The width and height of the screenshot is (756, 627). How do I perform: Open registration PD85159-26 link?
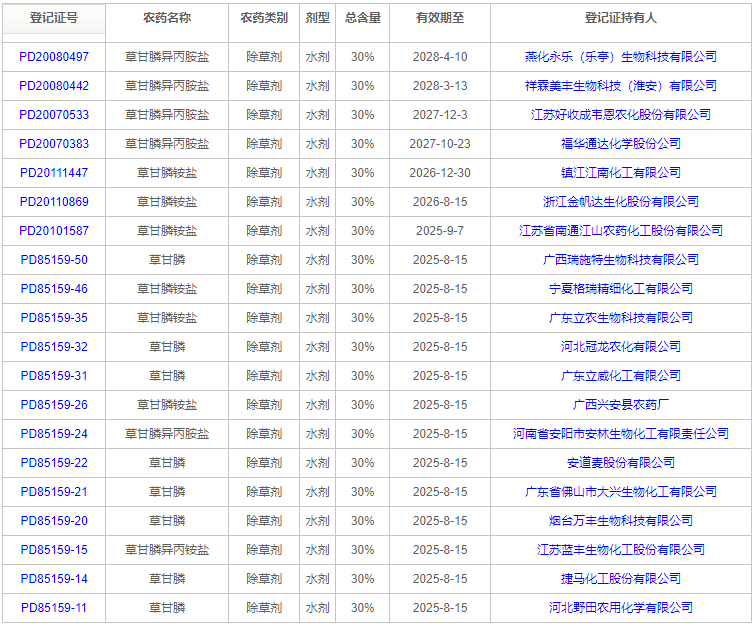tap(54, 405)
